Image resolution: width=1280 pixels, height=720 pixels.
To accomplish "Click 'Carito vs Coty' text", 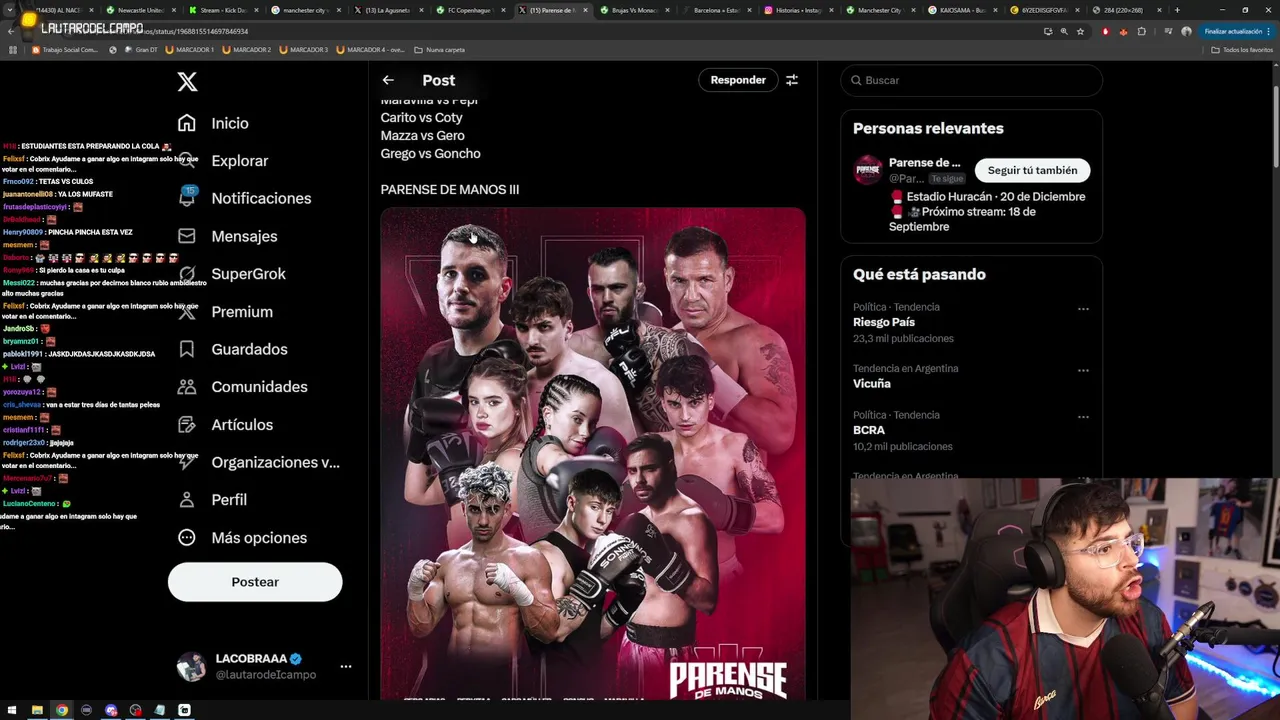I will point(421,117).
